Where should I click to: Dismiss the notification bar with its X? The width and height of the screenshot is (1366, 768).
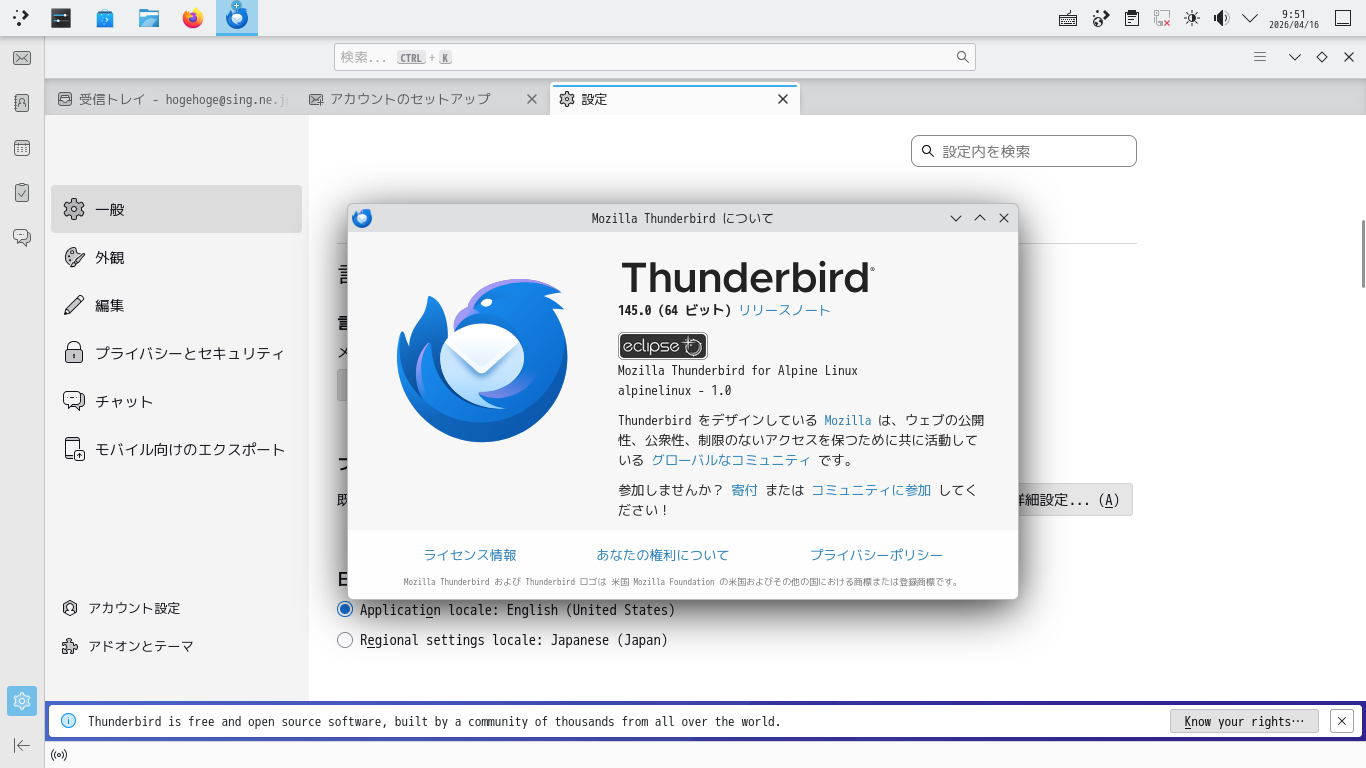click(x=1343, y=721)
